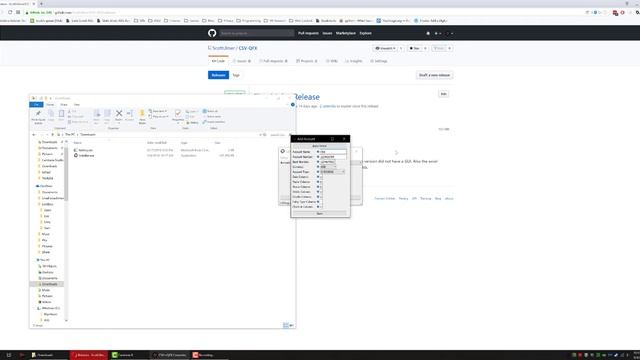Viewport: 640px width, 360px height.
Task: Open the Account Type dropdown in Add Account
Action: pos(333,172)
